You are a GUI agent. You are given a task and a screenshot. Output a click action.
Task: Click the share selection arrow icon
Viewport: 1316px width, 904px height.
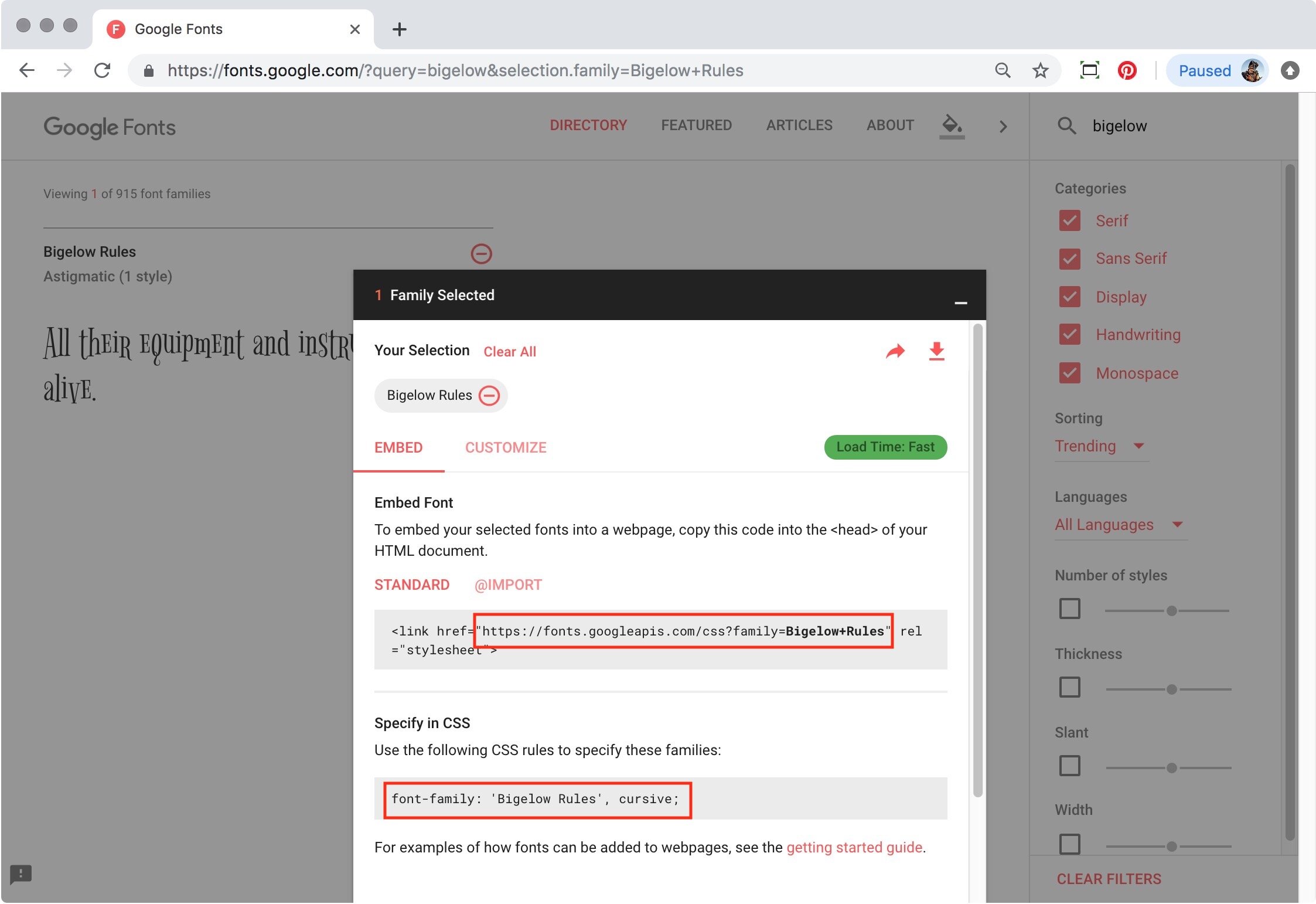click(x=895, y=351)
